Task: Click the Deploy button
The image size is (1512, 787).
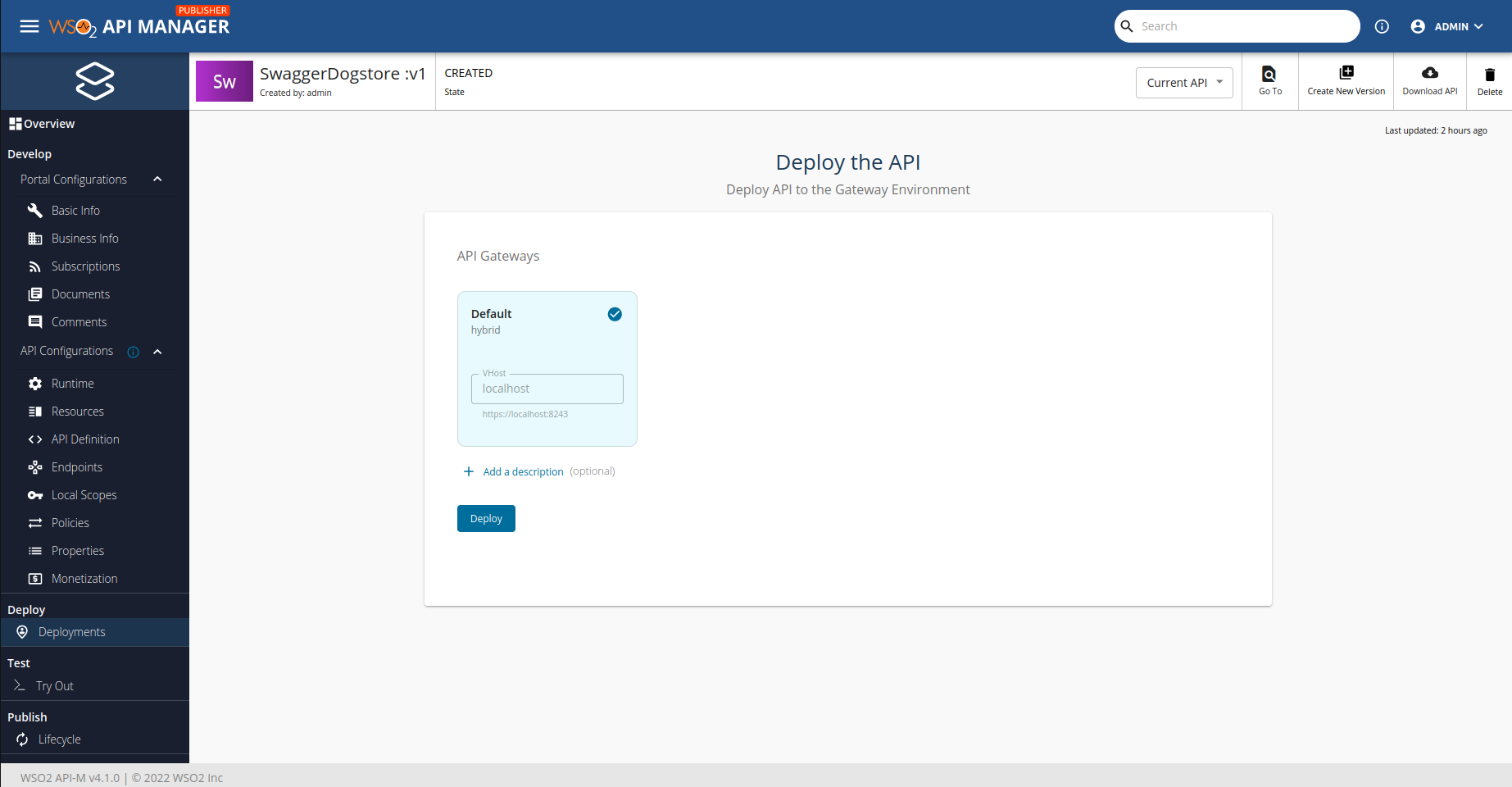Action: coord(486,519)
